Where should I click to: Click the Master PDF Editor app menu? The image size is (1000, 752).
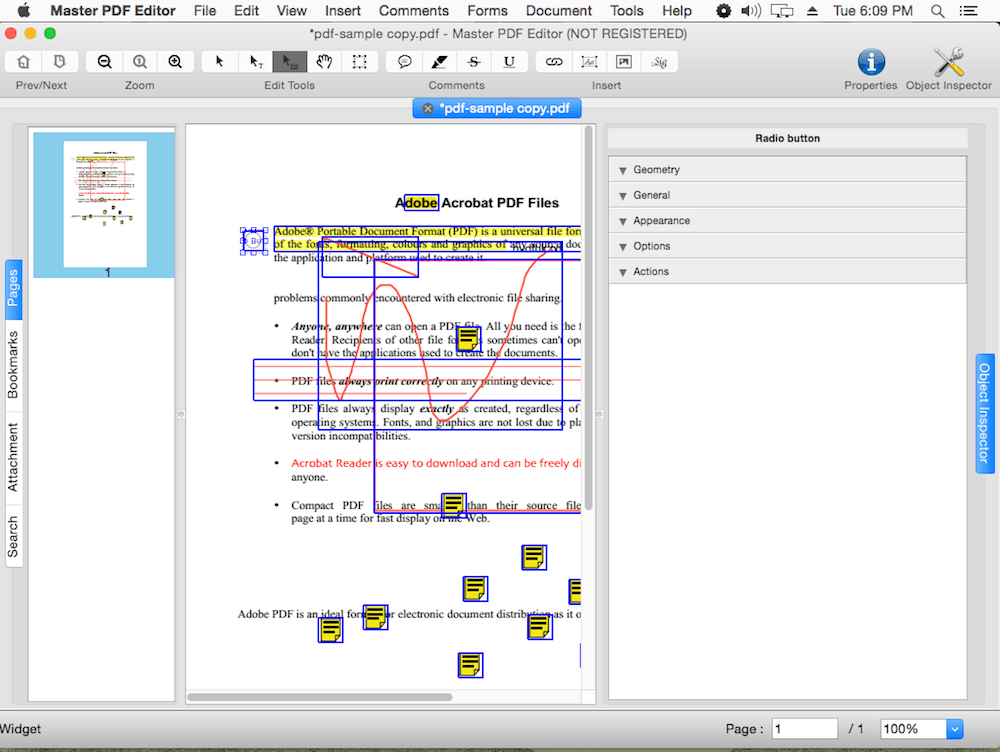pyautogui.click(x=113, y=11)
